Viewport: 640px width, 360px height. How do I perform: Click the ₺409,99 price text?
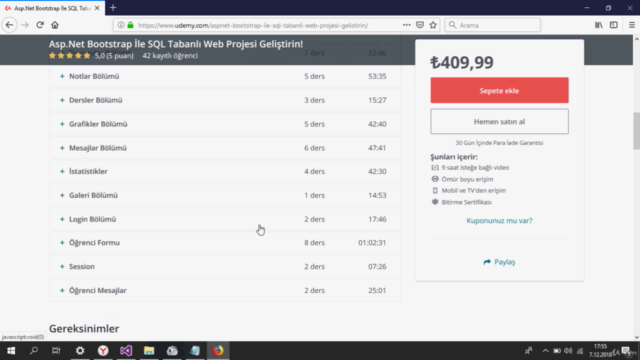(462, 62)
